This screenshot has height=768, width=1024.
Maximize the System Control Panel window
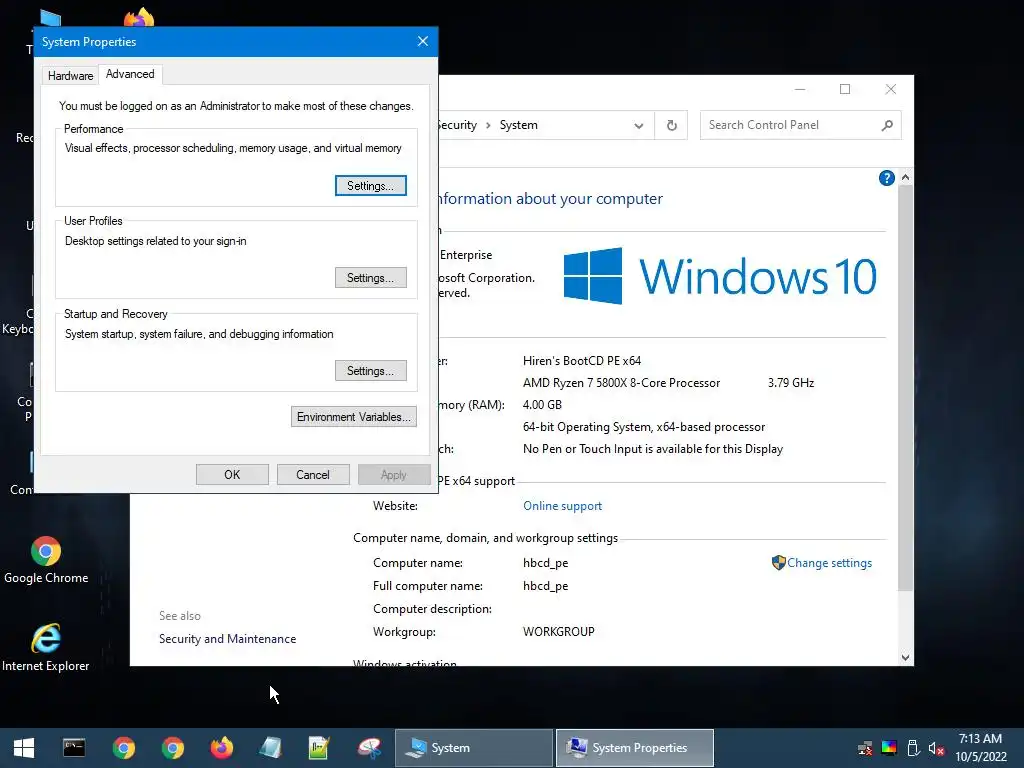coord(845,89)
